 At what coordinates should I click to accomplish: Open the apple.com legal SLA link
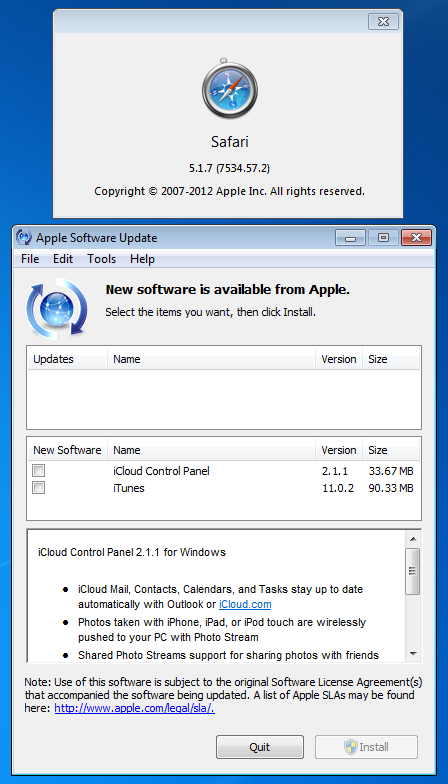tap(134, 708)
